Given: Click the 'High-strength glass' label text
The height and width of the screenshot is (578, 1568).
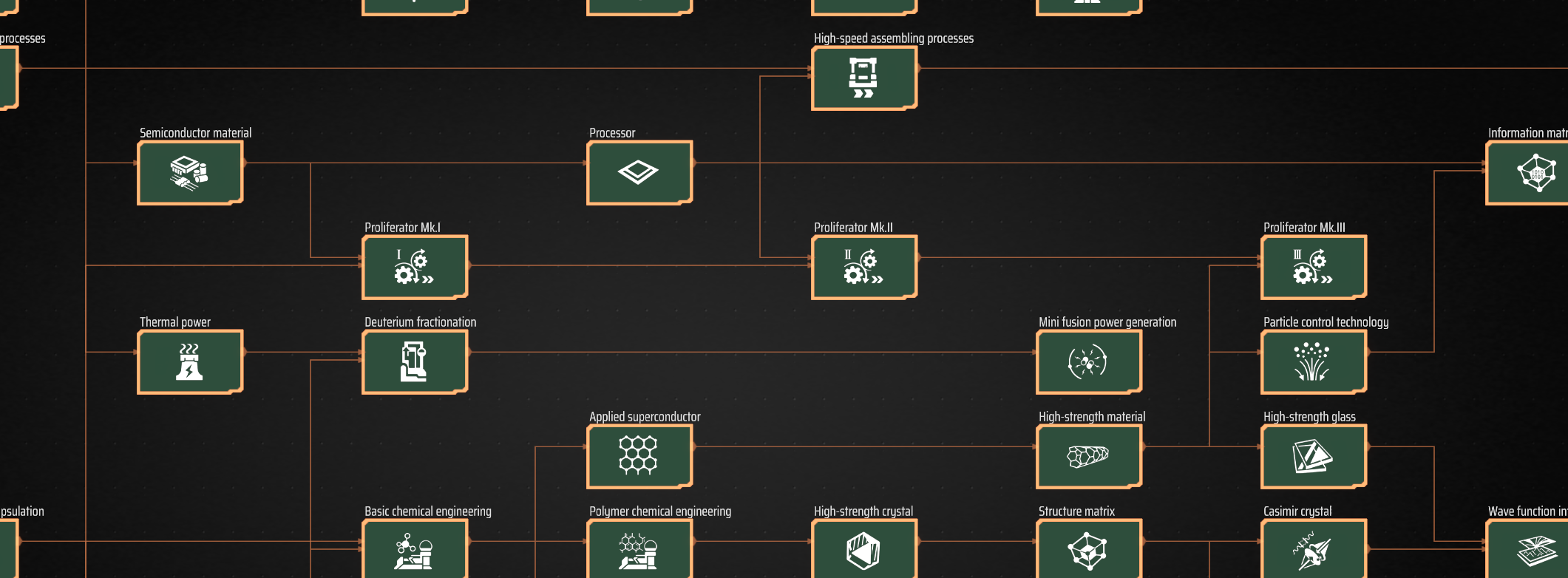Looking at the screenshot, I should click(1309, 417).
